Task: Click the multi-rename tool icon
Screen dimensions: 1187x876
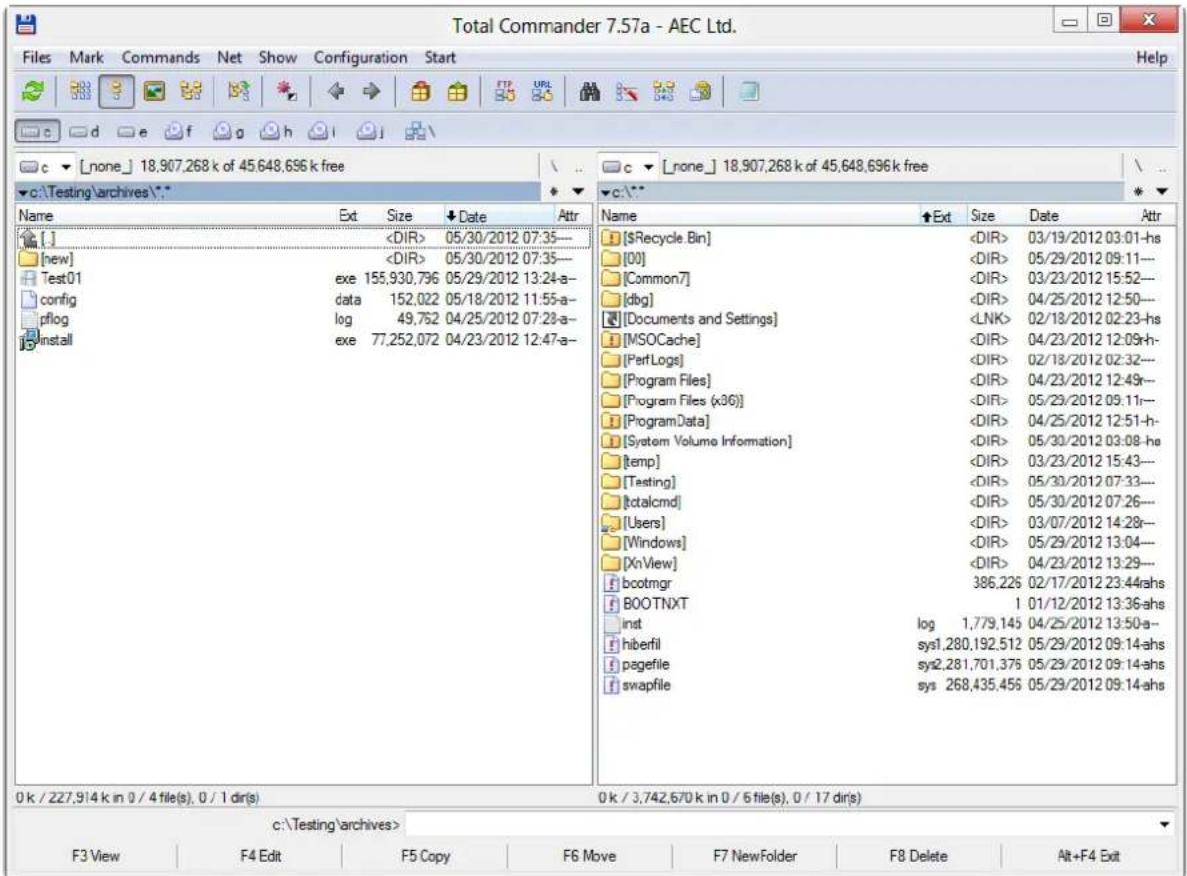Action: [627, 92]
